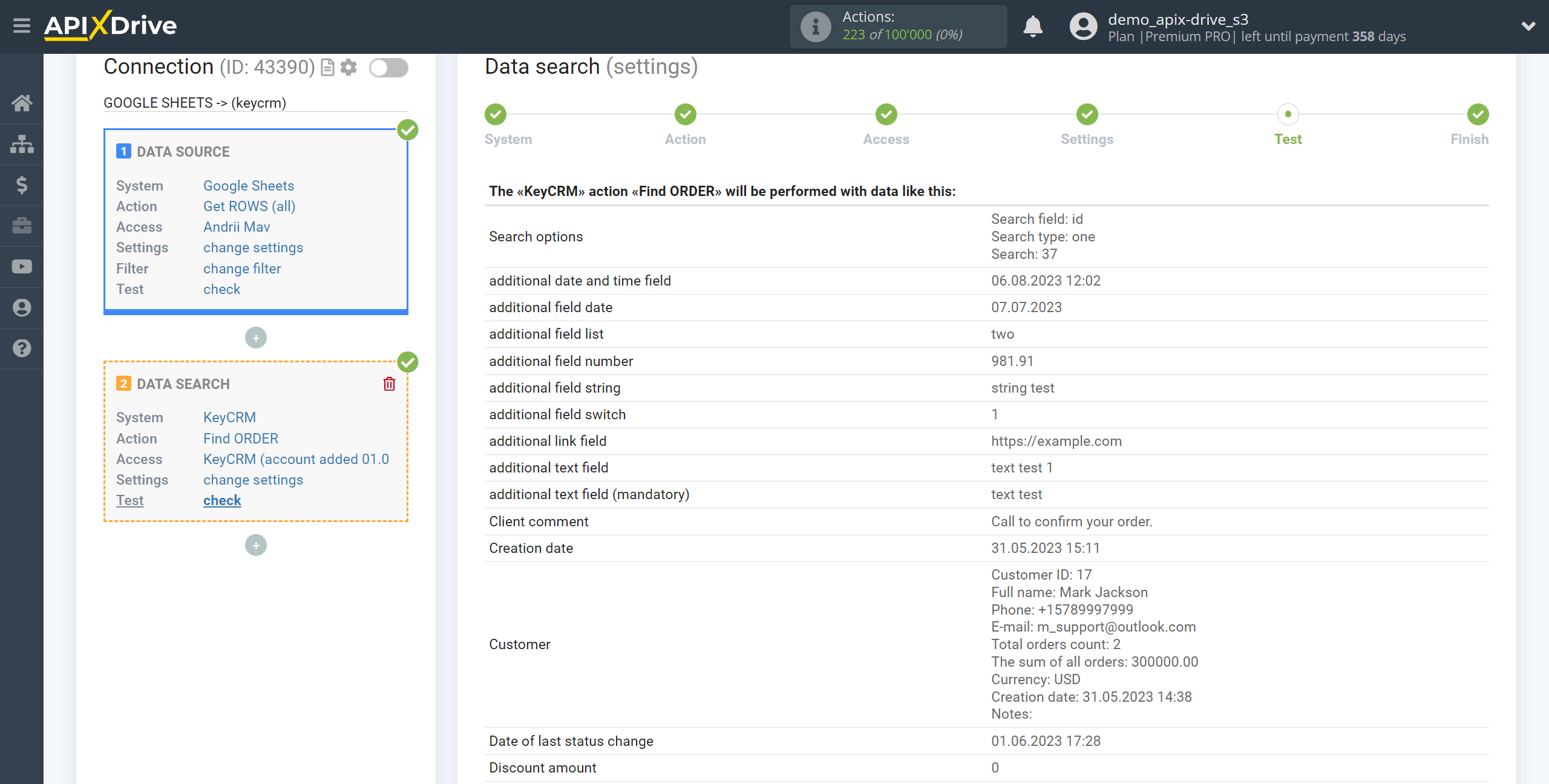1549x784 pixels.
Task: Click the Creation date 31.05.2023 15:11 value
Action: tap(1046, 548)
